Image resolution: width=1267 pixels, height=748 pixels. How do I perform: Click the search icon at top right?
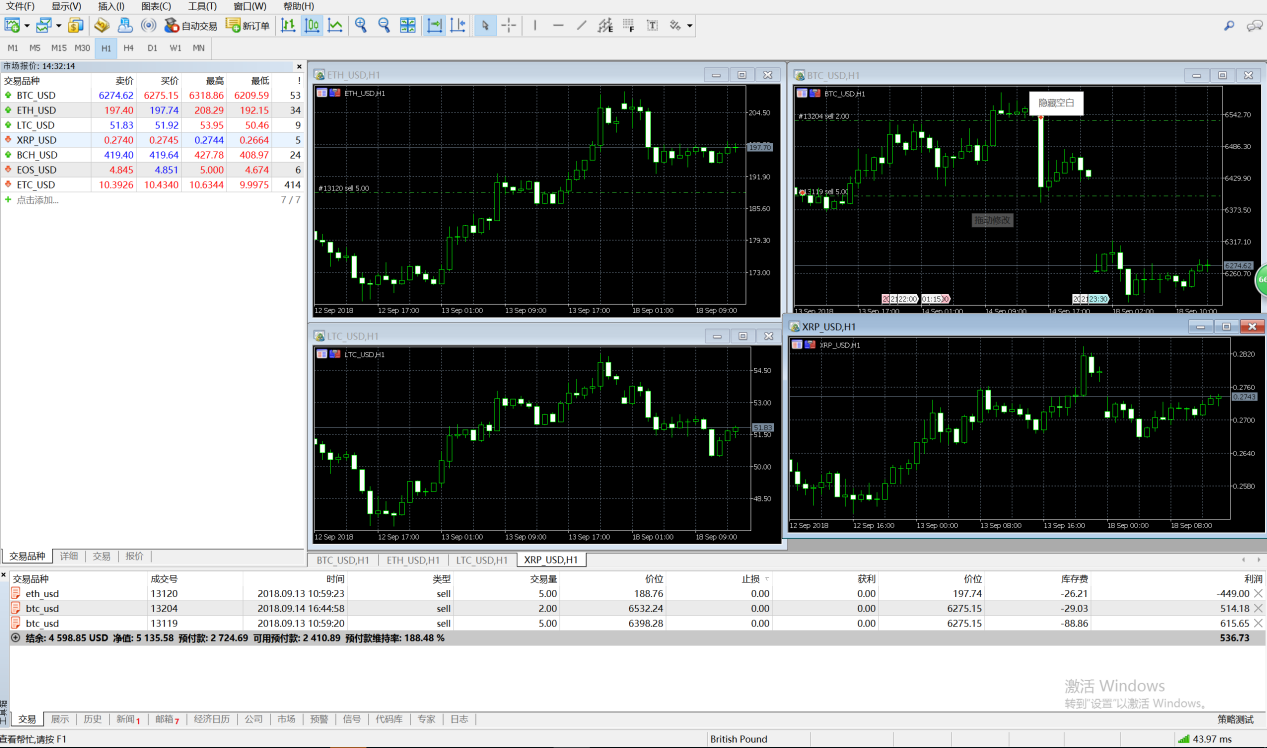(x=1229, y=26)
